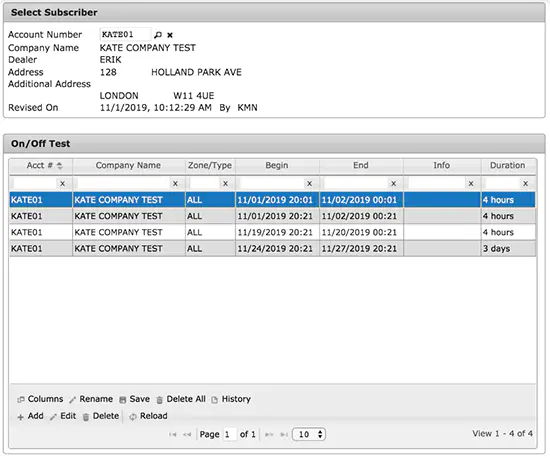The image size is (550, 458).
Task: Clear the account number with the X icon
Action: 170,35
